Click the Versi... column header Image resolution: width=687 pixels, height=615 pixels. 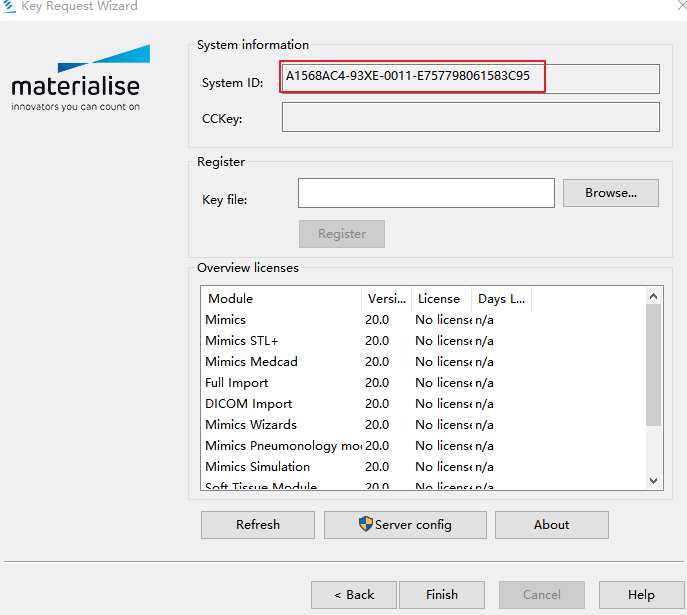point(386,299)
